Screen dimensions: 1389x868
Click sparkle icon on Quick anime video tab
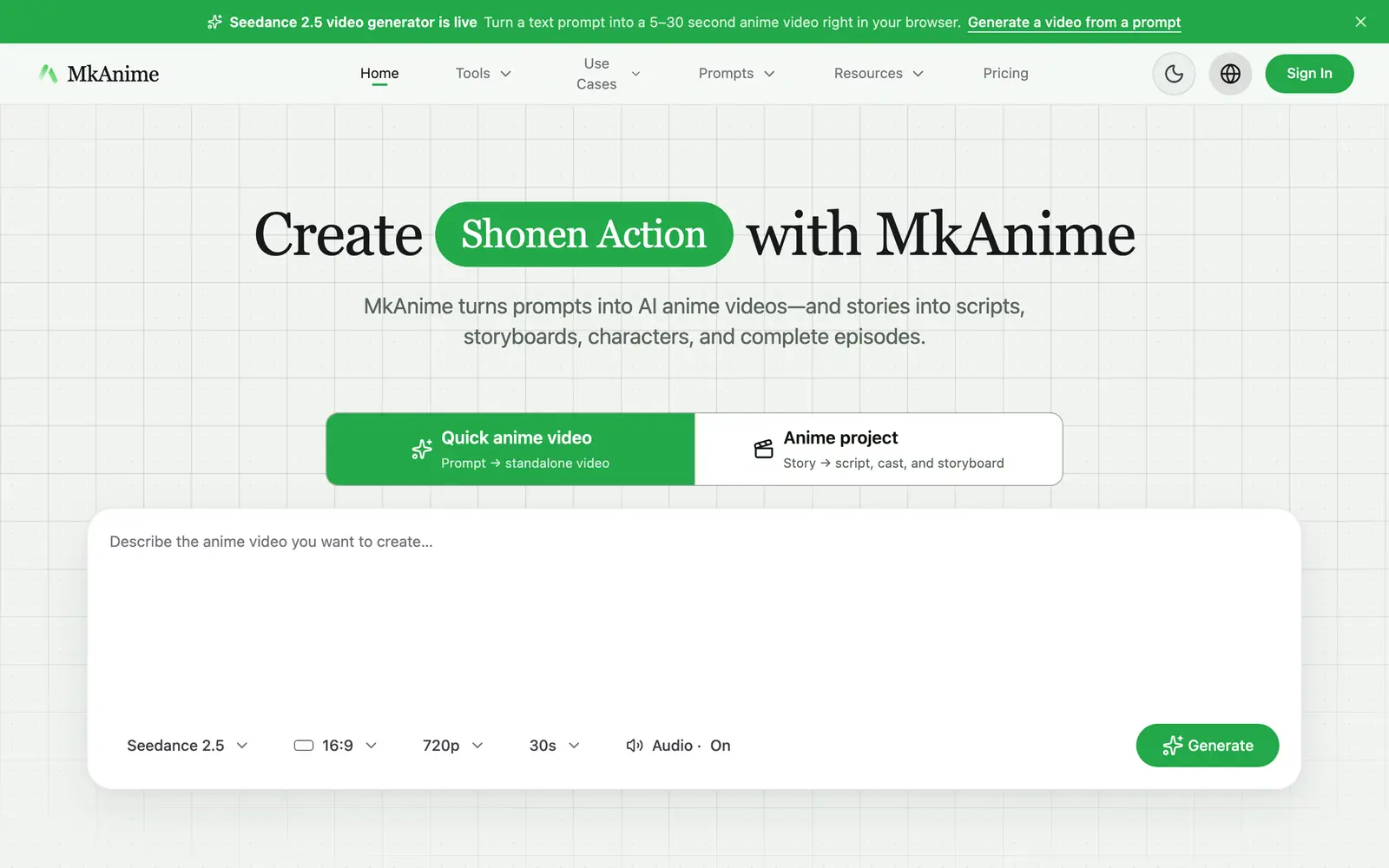tap(422, 449)
